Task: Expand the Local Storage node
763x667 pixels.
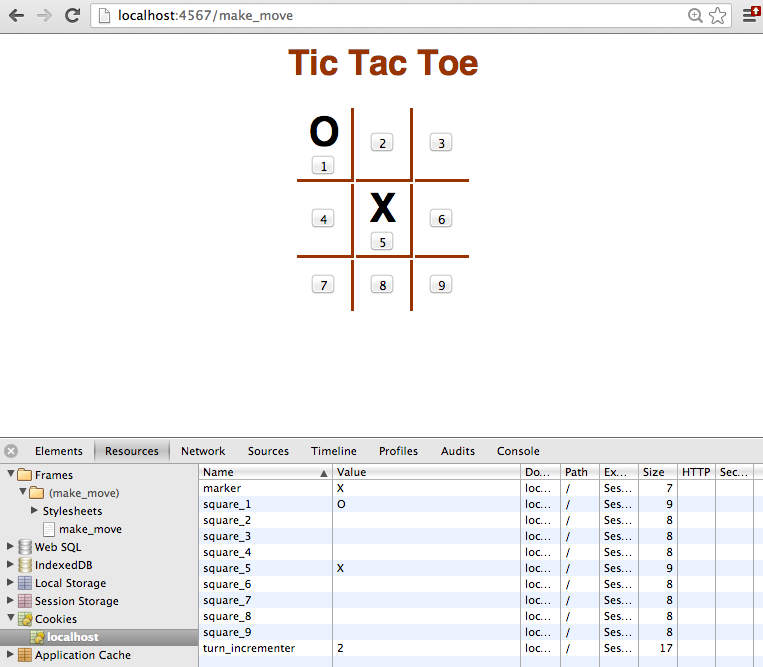Action: pyautogui.click(x=10, y=582)
